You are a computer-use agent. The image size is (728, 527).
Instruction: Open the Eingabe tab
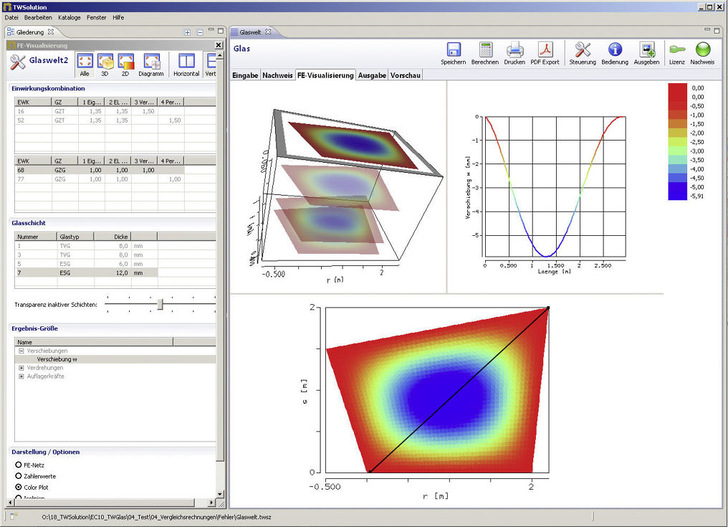pyautogui.click(x=245, y=76)
